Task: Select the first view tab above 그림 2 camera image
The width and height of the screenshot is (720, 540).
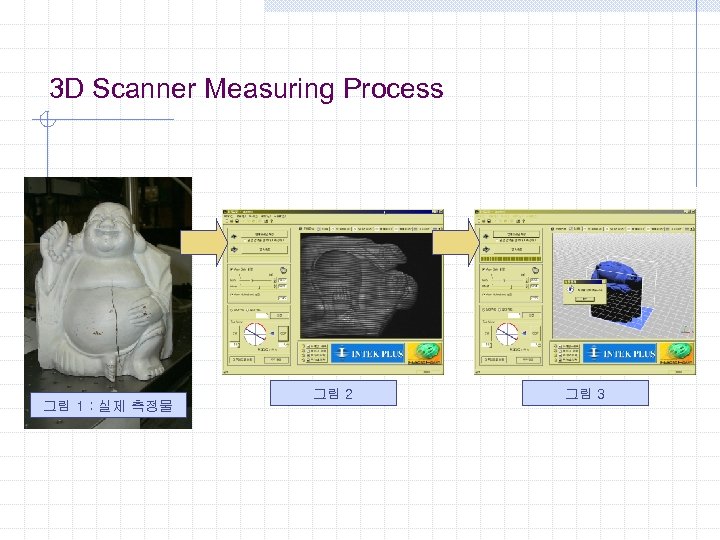Action: [307, 229]
